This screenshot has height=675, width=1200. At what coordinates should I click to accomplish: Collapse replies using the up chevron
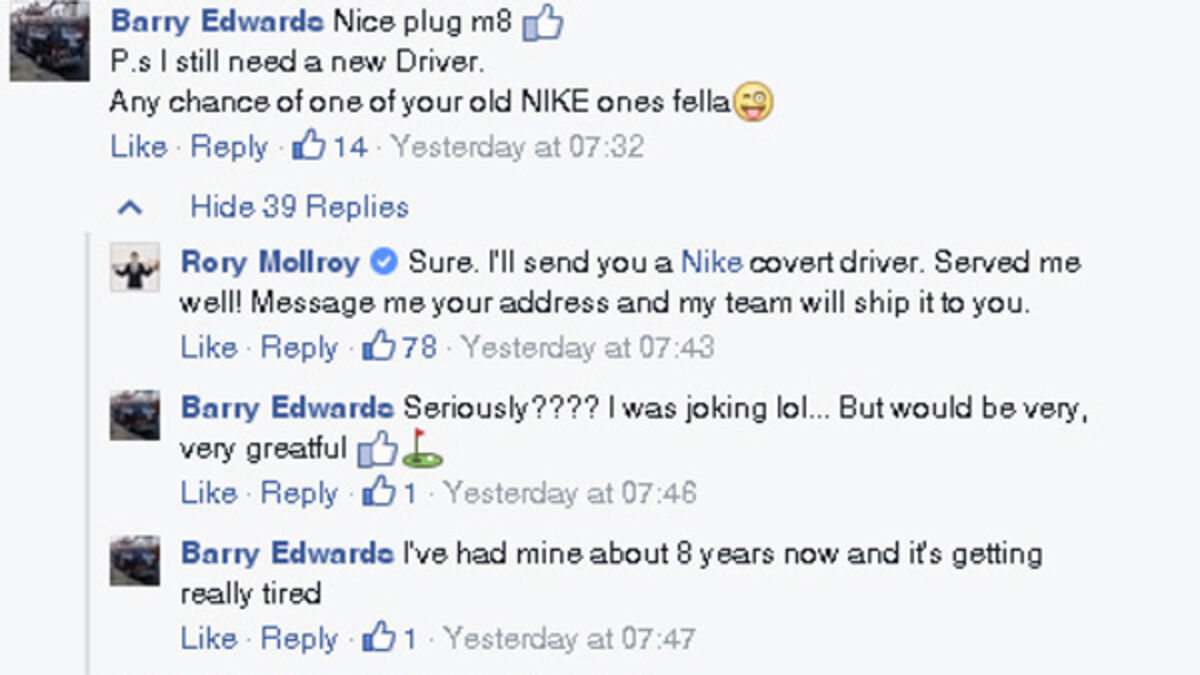[x=130, y=207]
